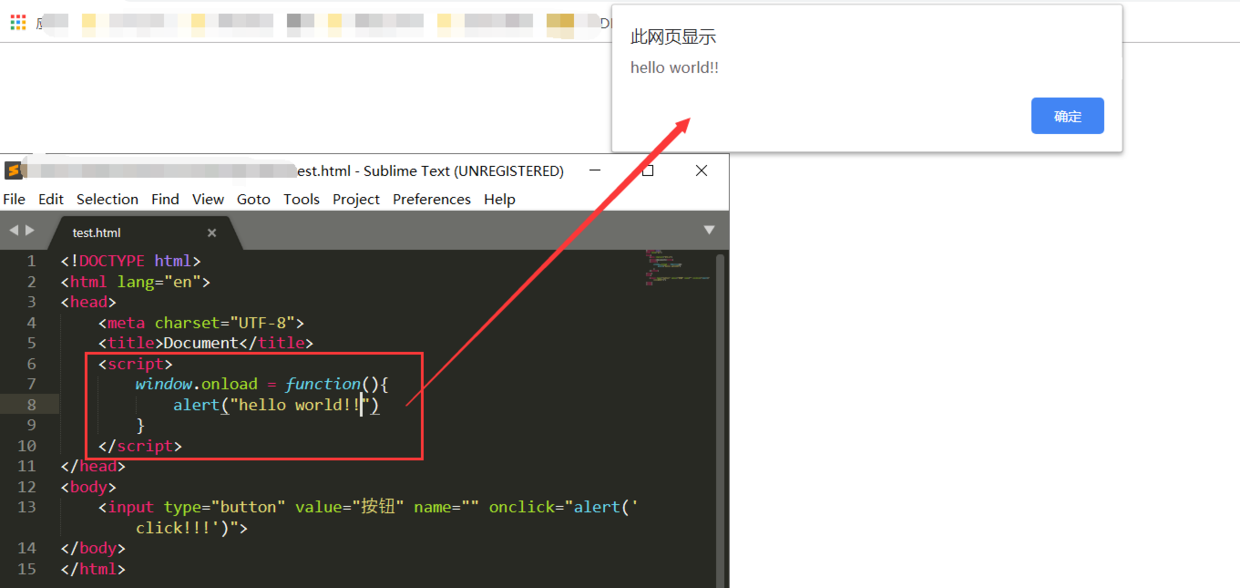
Task: Open the Edit menu
Action: pos(51,199)
